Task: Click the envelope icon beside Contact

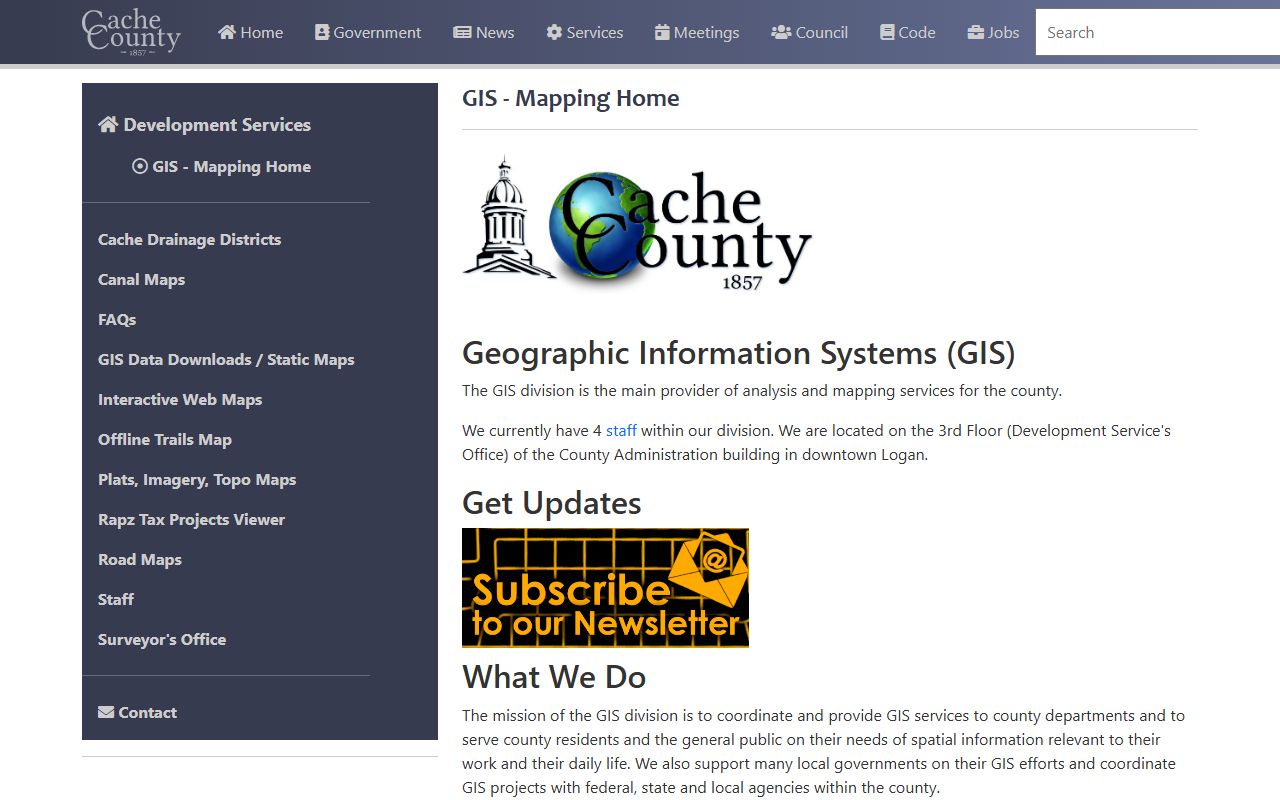Action: pos(106,712)
